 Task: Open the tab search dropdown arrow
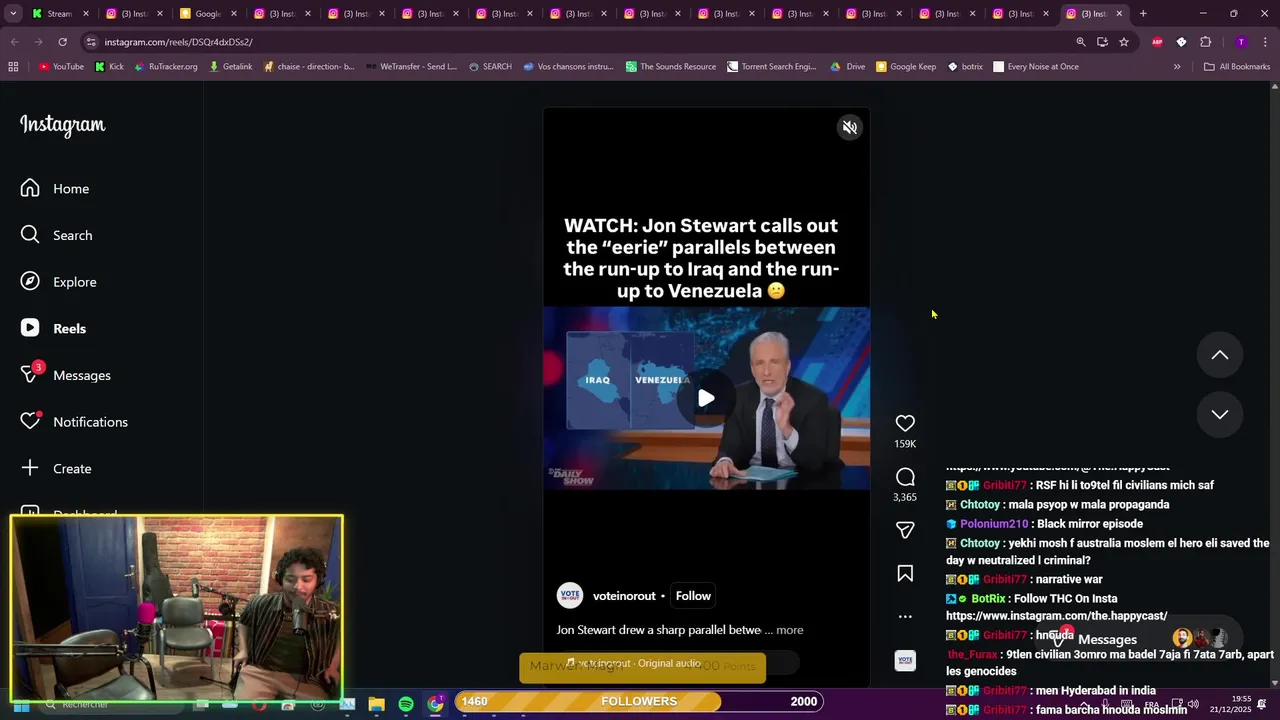coord(14,14)
